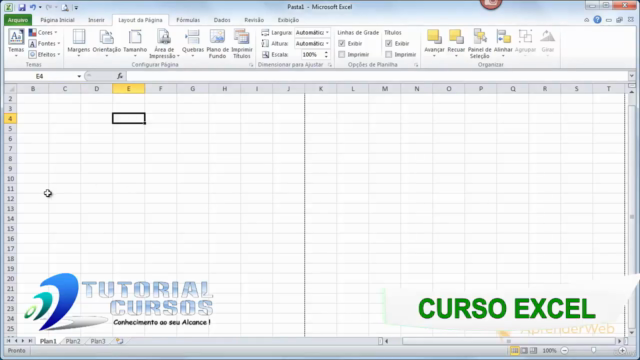Screen dimensions: 640x360
Task: Open Área de Impressão print area menu
Action: click(x=164, y=44)
